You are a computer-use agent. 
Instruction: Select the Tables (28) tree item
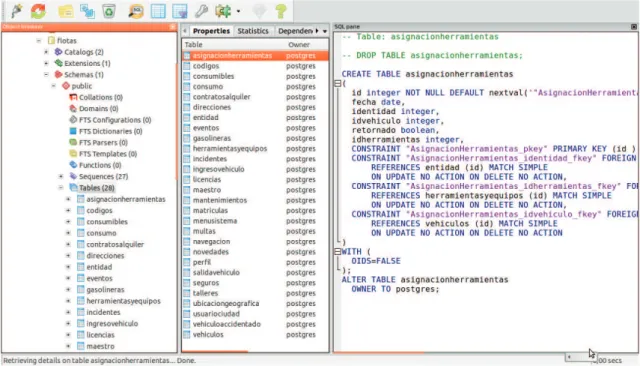pos(96,188)
